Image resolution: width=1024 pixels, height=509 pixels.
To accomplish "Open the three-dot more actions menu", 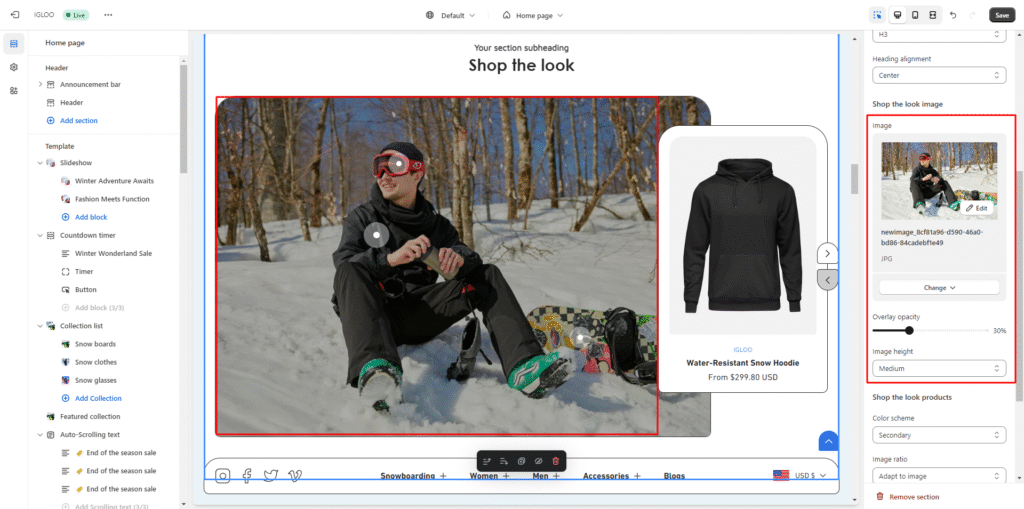I will pos(108,15).
